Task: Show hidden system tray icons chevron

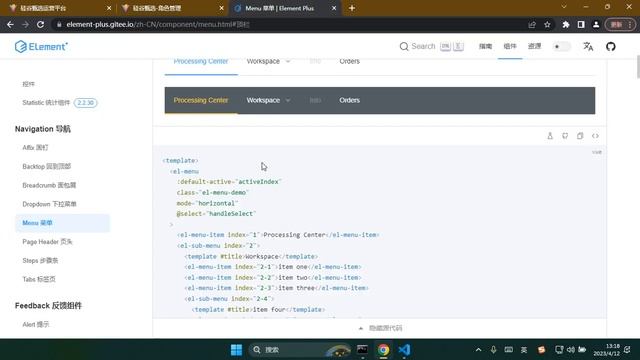Action: click(478, 350)
